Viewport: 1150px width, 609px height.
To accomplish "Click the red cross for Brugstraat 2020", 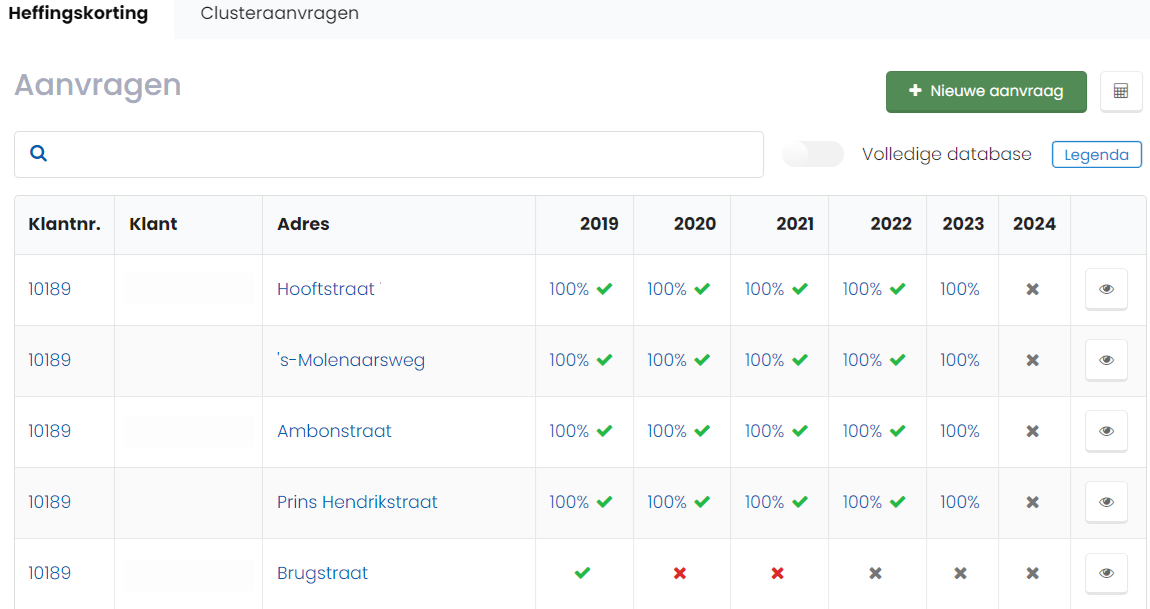I will pyautogui.click(x=680, y=573).
